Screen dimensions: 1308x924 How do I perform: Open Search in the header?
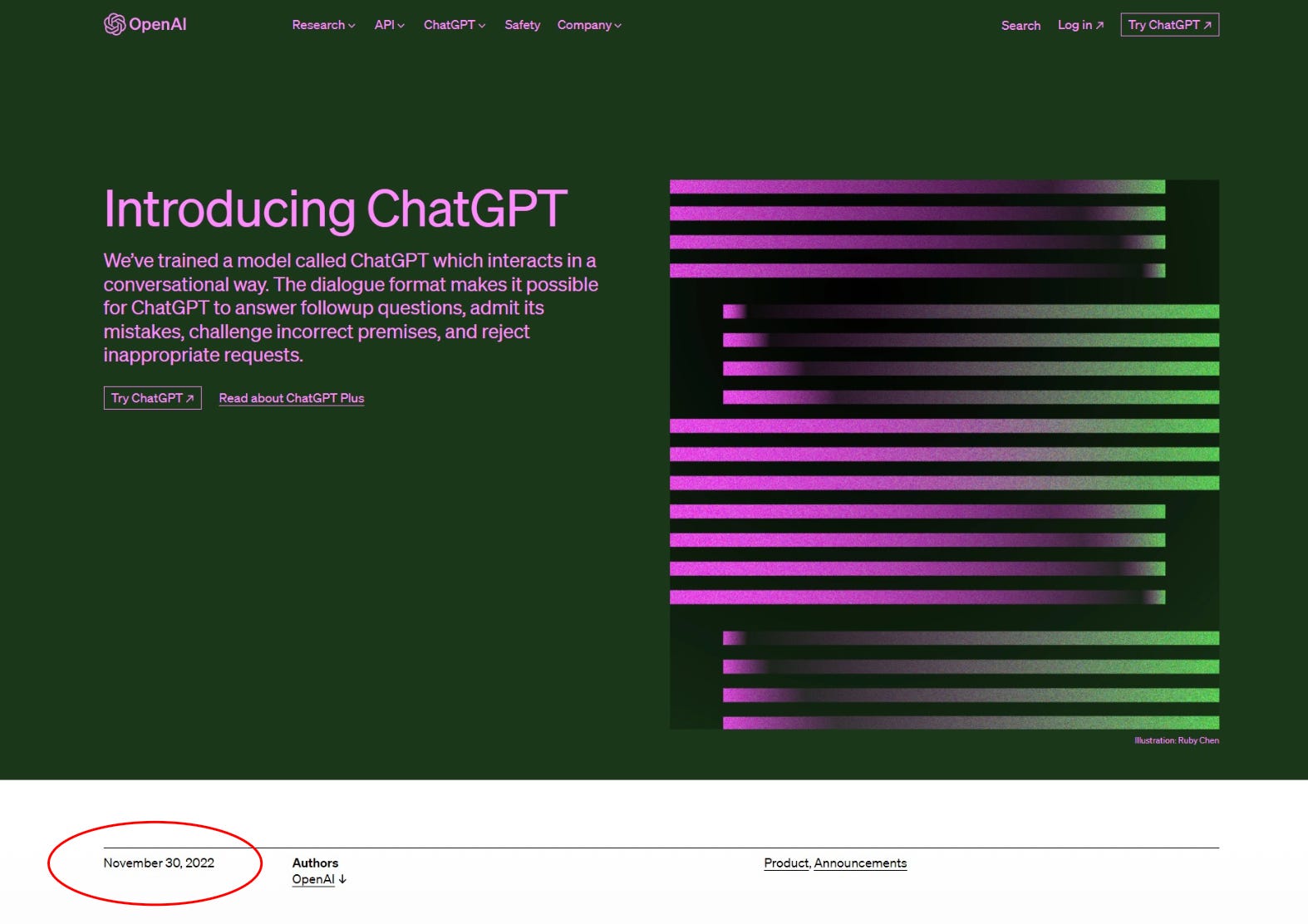[1020, 26]
